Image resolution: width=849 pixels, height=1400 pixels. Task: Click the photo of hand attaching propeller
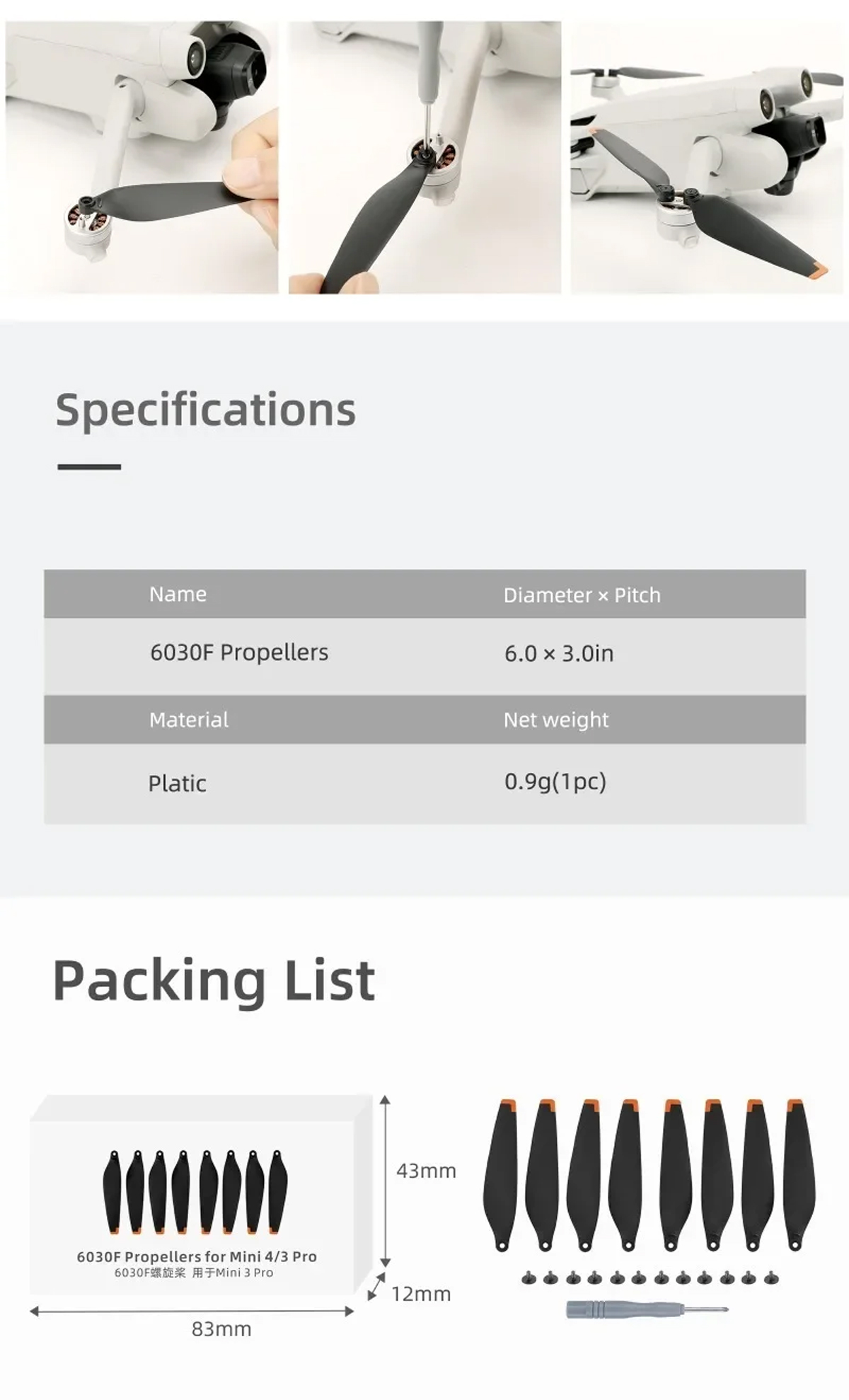141,157
